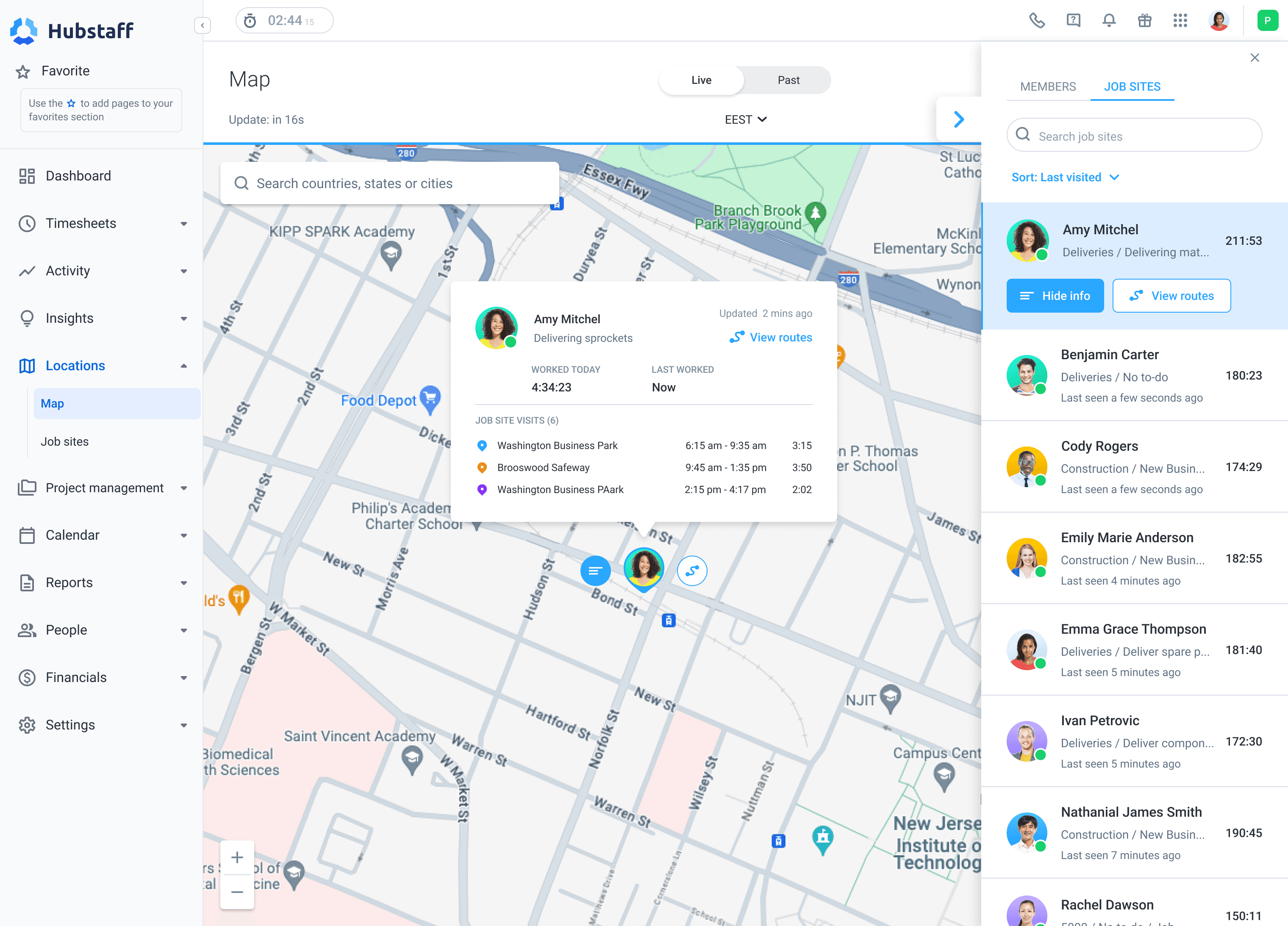Screen dimensions: 1288x926
Task: Switch the map to Live mode
Action: coord(701,80)
